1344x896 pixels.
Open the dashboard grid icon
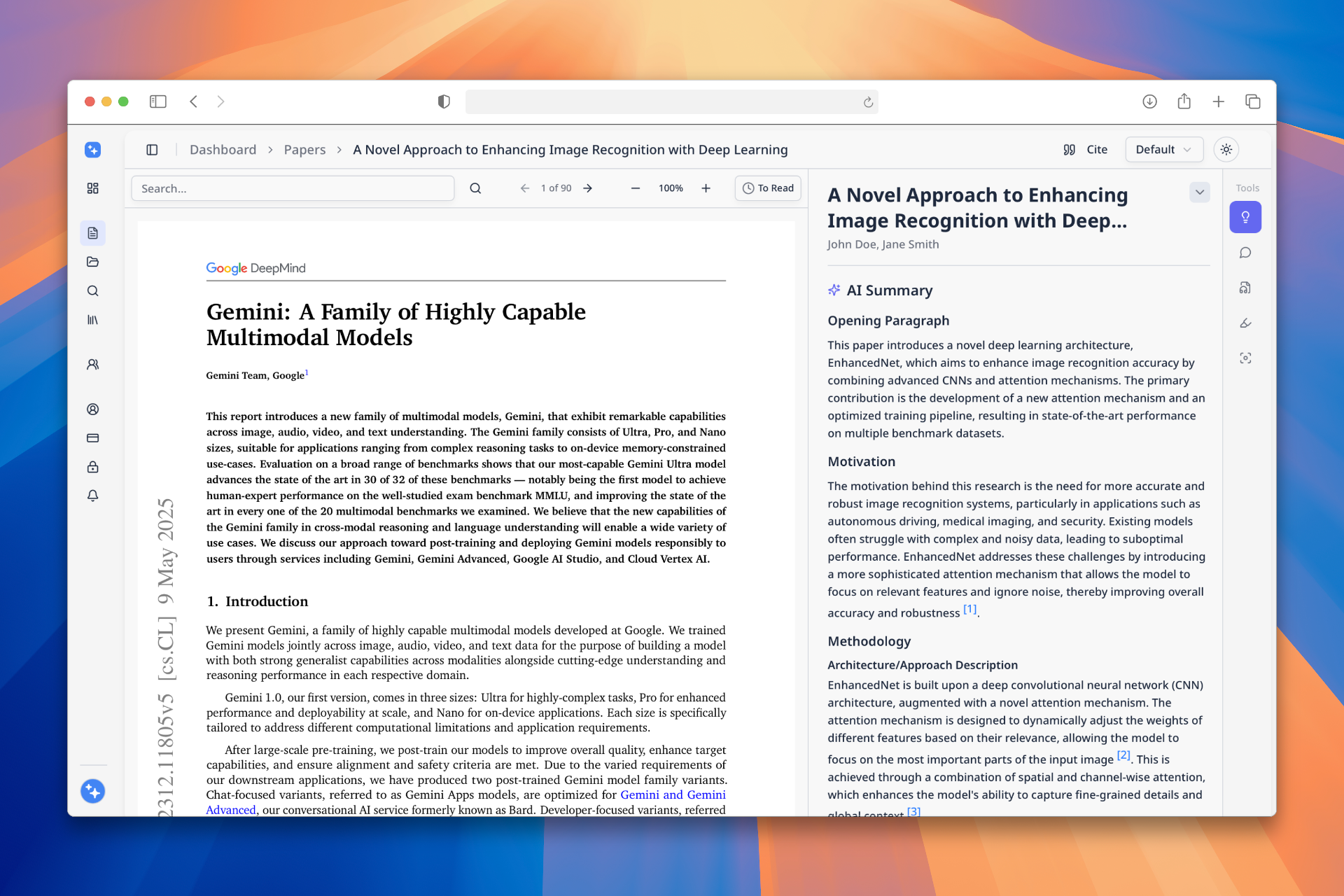tap(93, 188)
